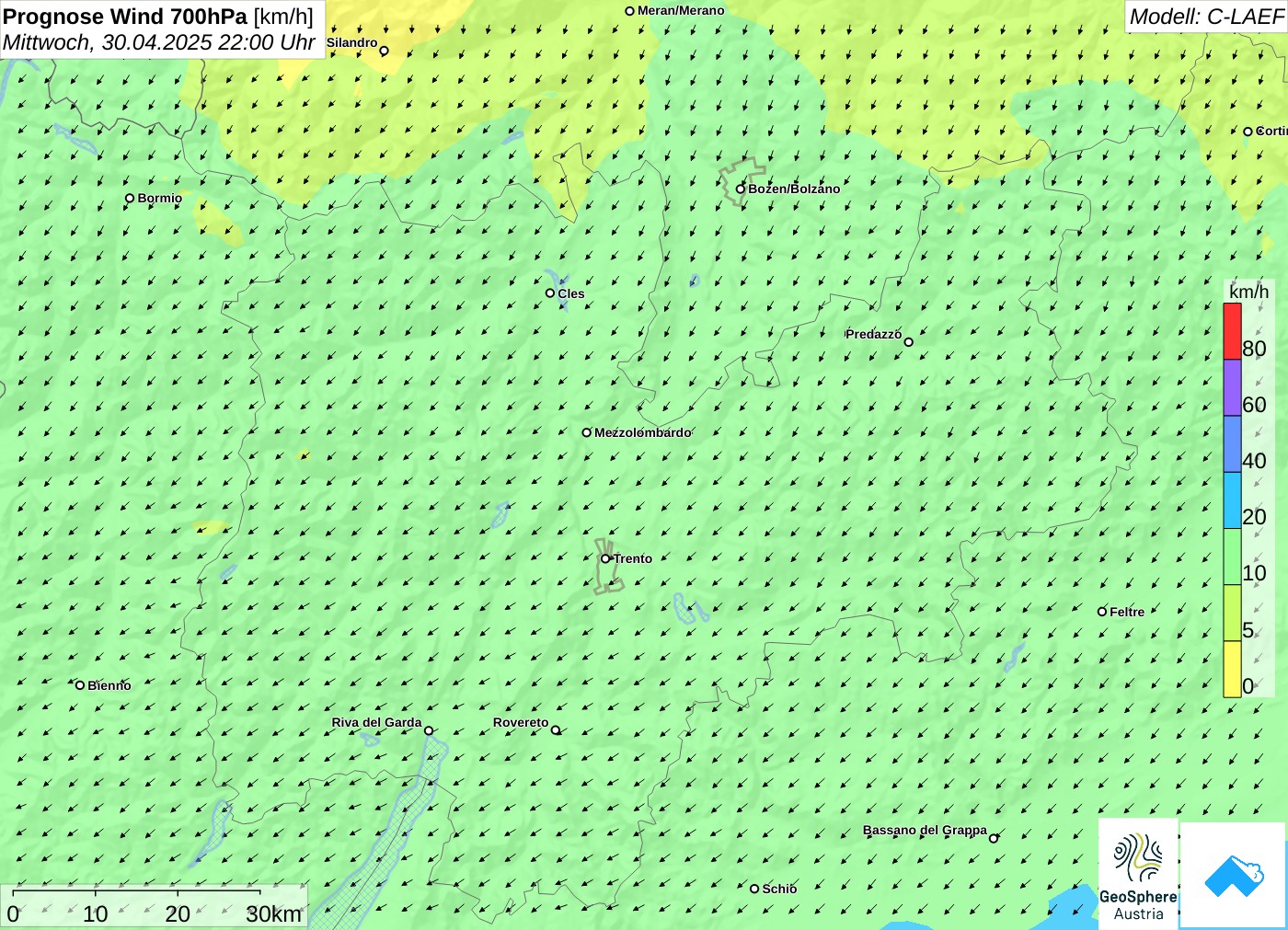Click the scale bar '10' tick label
This screenshot has height=930, width=1288.
[96, 914]
